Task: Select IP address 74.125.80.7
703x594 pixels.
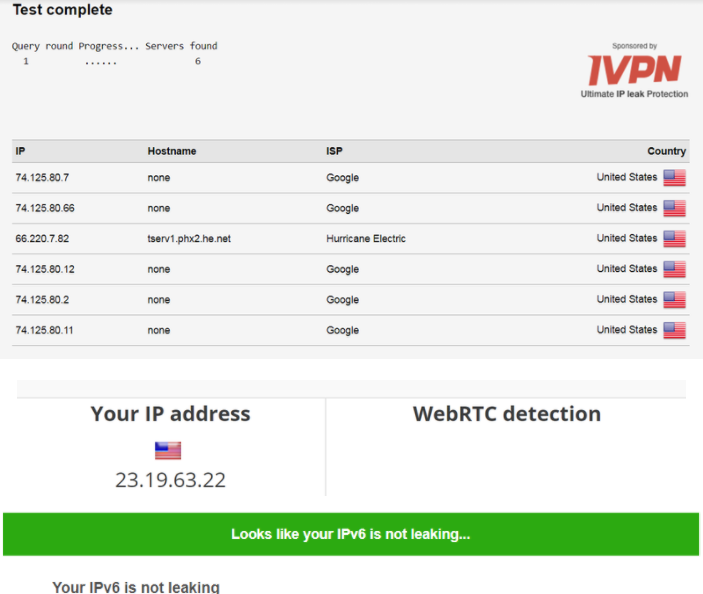Action: [x=42, y=178]
